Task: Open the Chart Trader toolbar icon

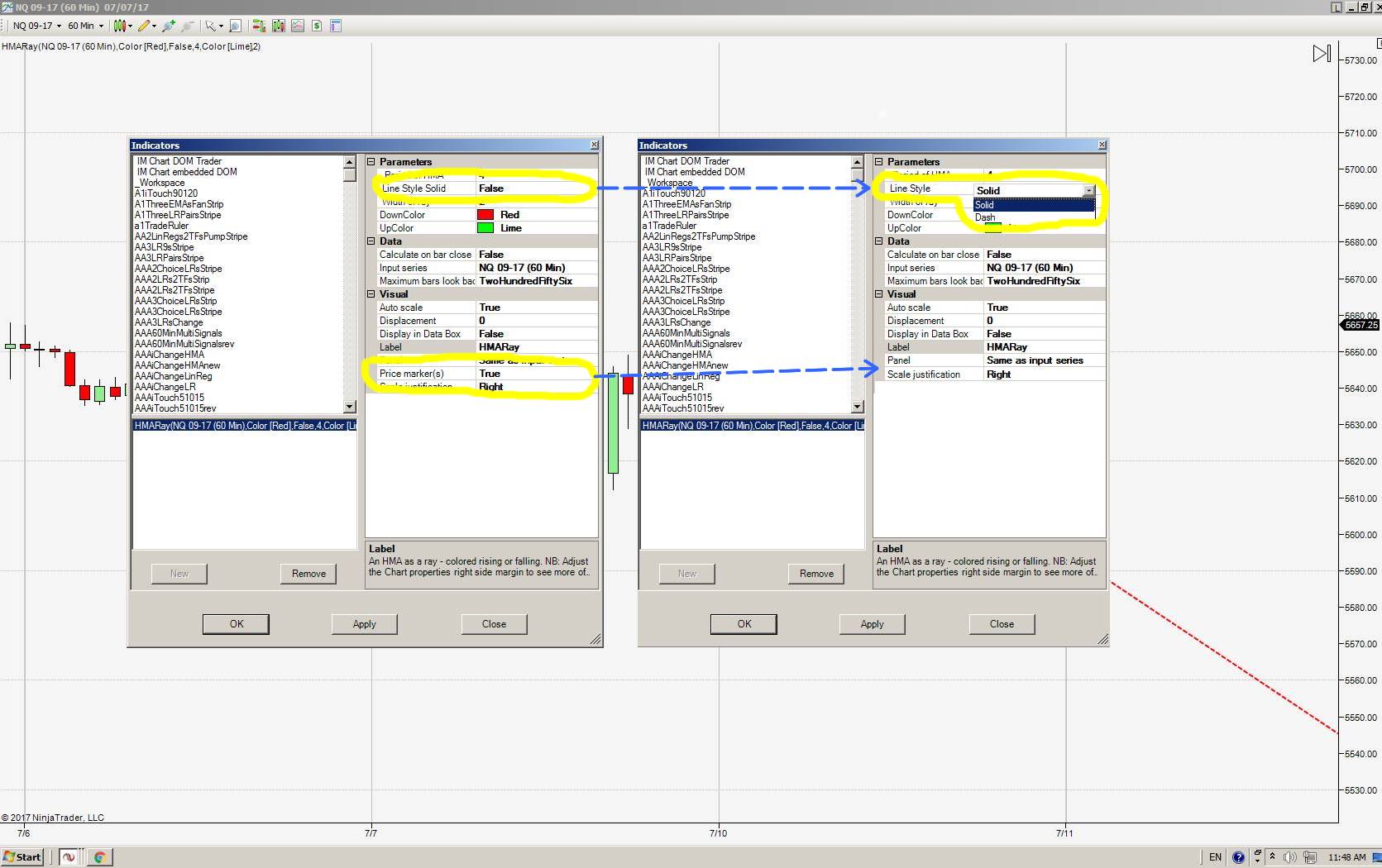Action: [259, 26]
